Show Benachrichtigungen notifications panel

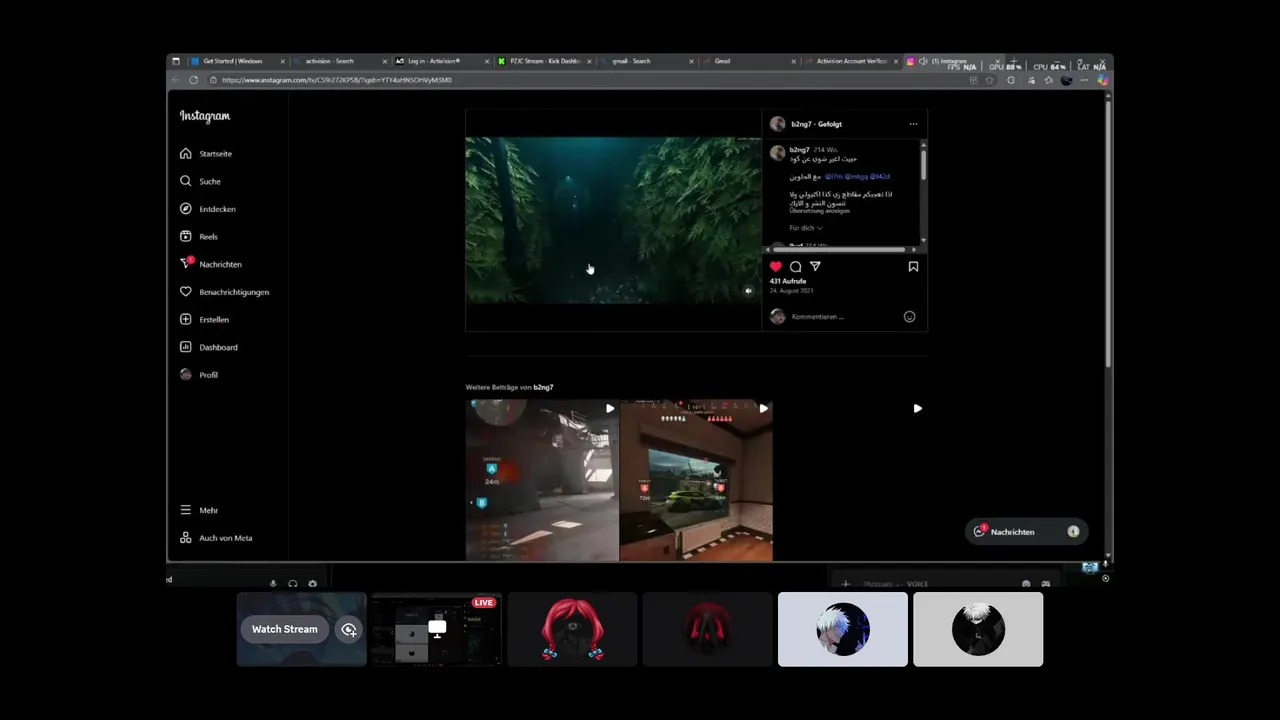pos(224,292)
